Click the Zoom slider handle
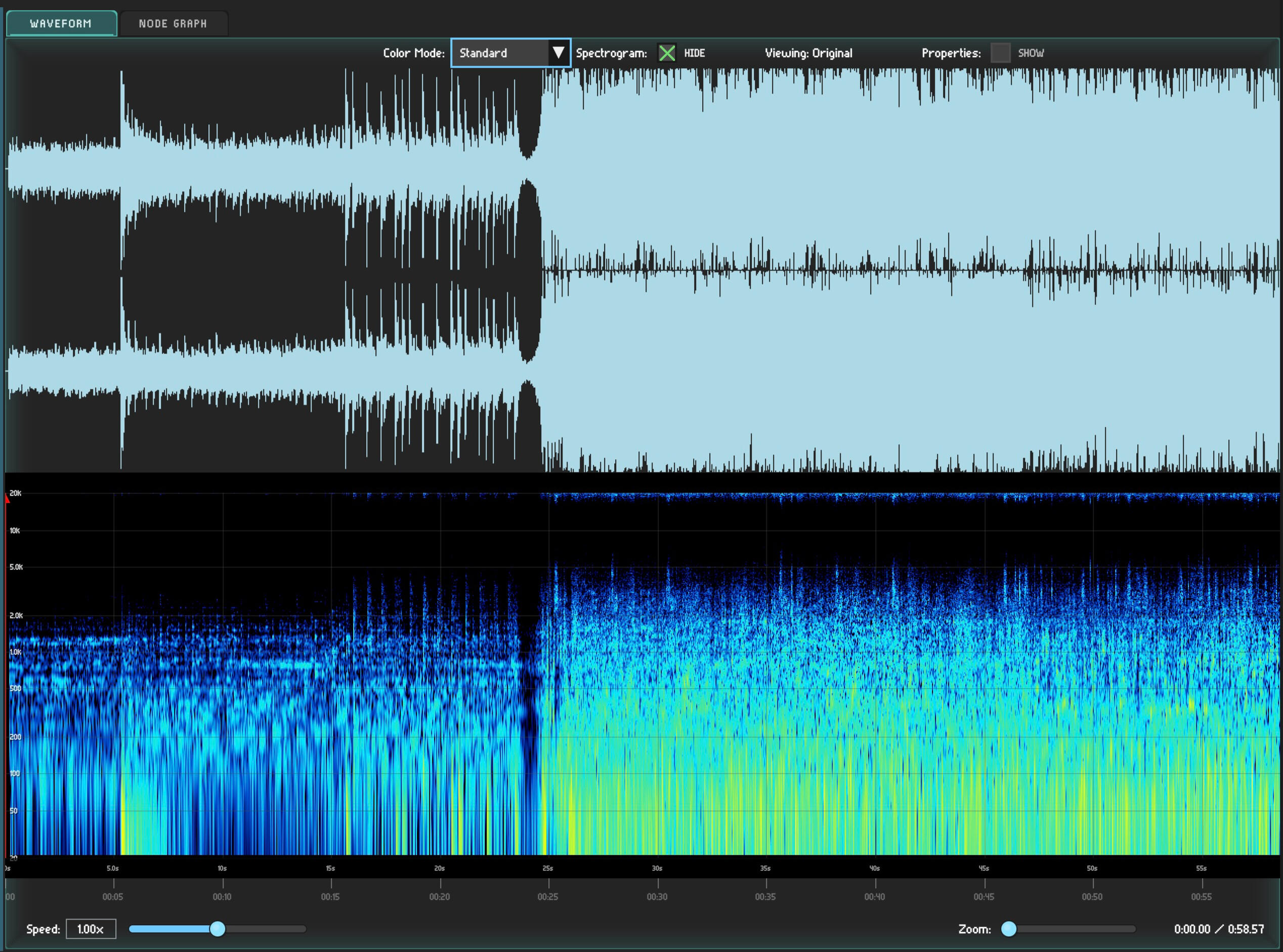1283x952 pixels. pyautogui.click(x=1009, y=929)
